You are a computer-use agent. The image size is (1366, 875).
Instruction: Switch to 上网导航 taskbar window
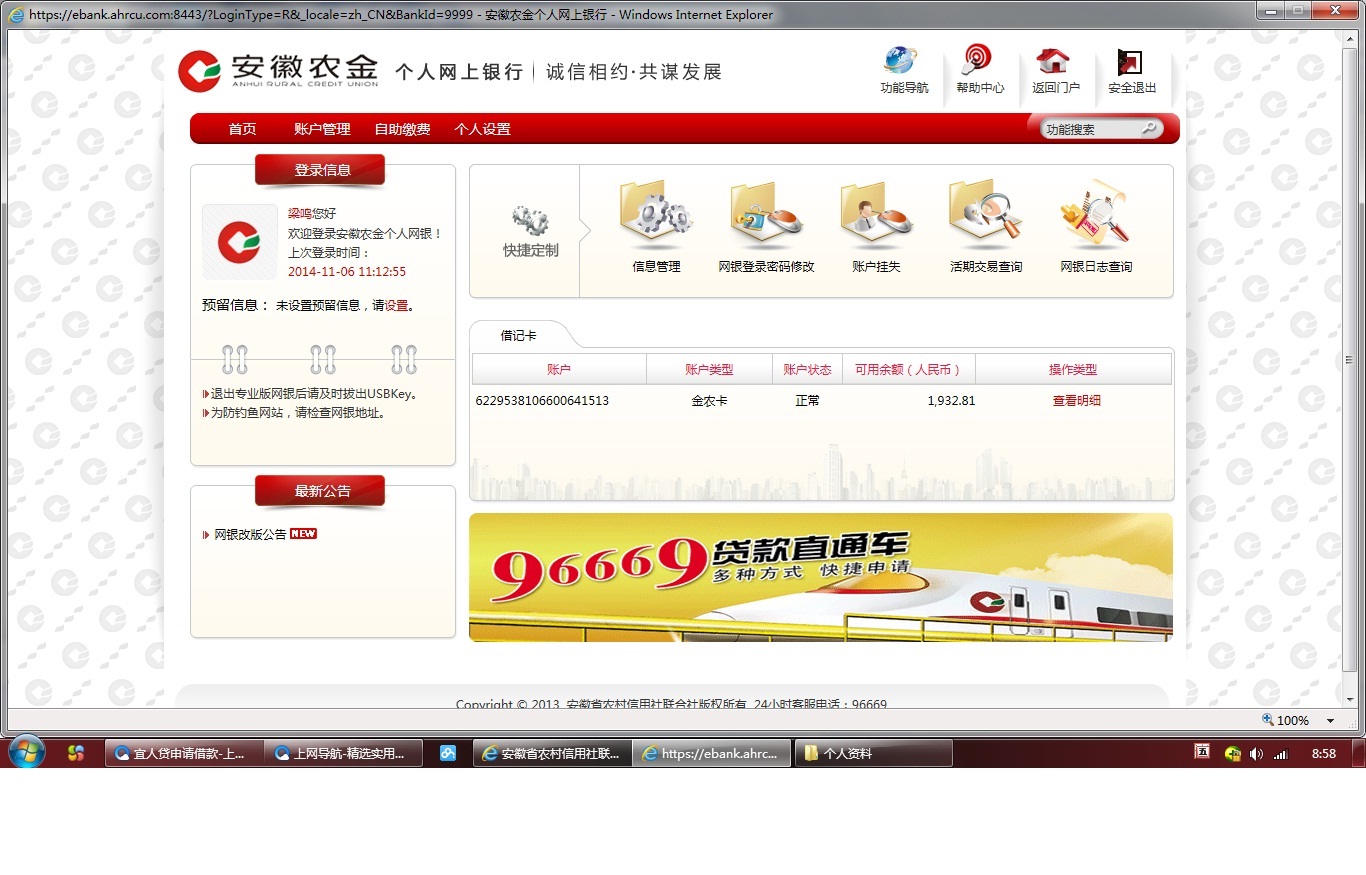344,753
